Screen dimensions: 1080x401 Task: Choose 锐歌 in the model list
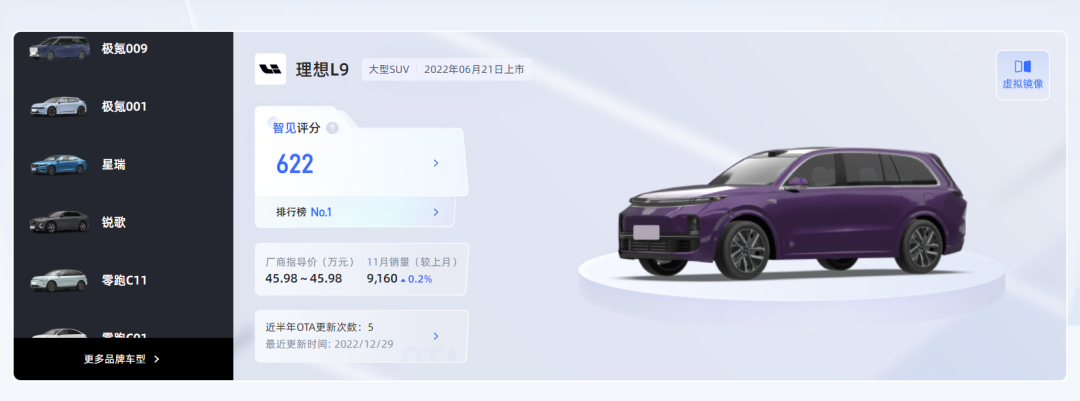[x=114, y=223]
